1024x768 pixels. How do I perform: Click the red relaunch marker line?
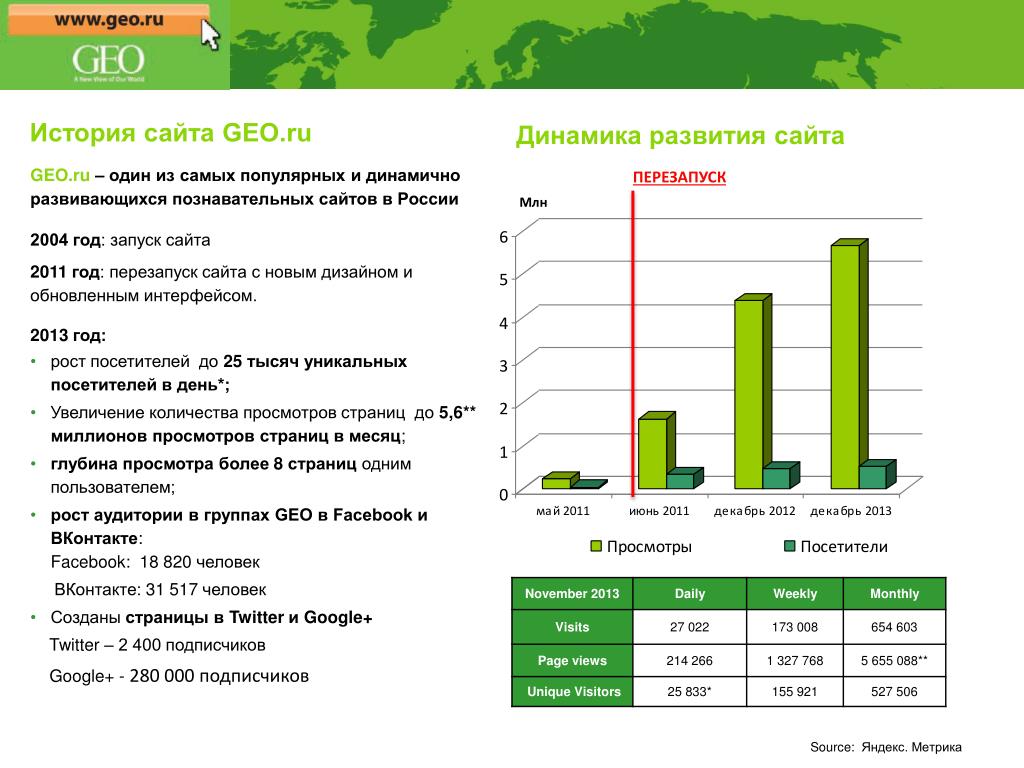633,344
